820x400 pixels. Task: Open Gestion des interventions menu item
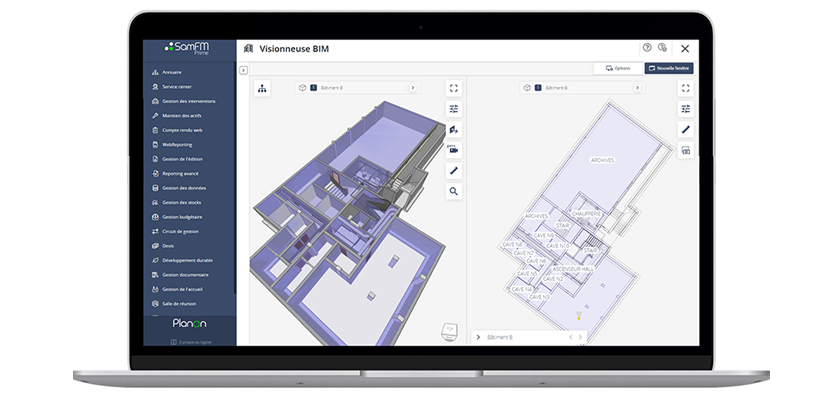pos(188,101)
